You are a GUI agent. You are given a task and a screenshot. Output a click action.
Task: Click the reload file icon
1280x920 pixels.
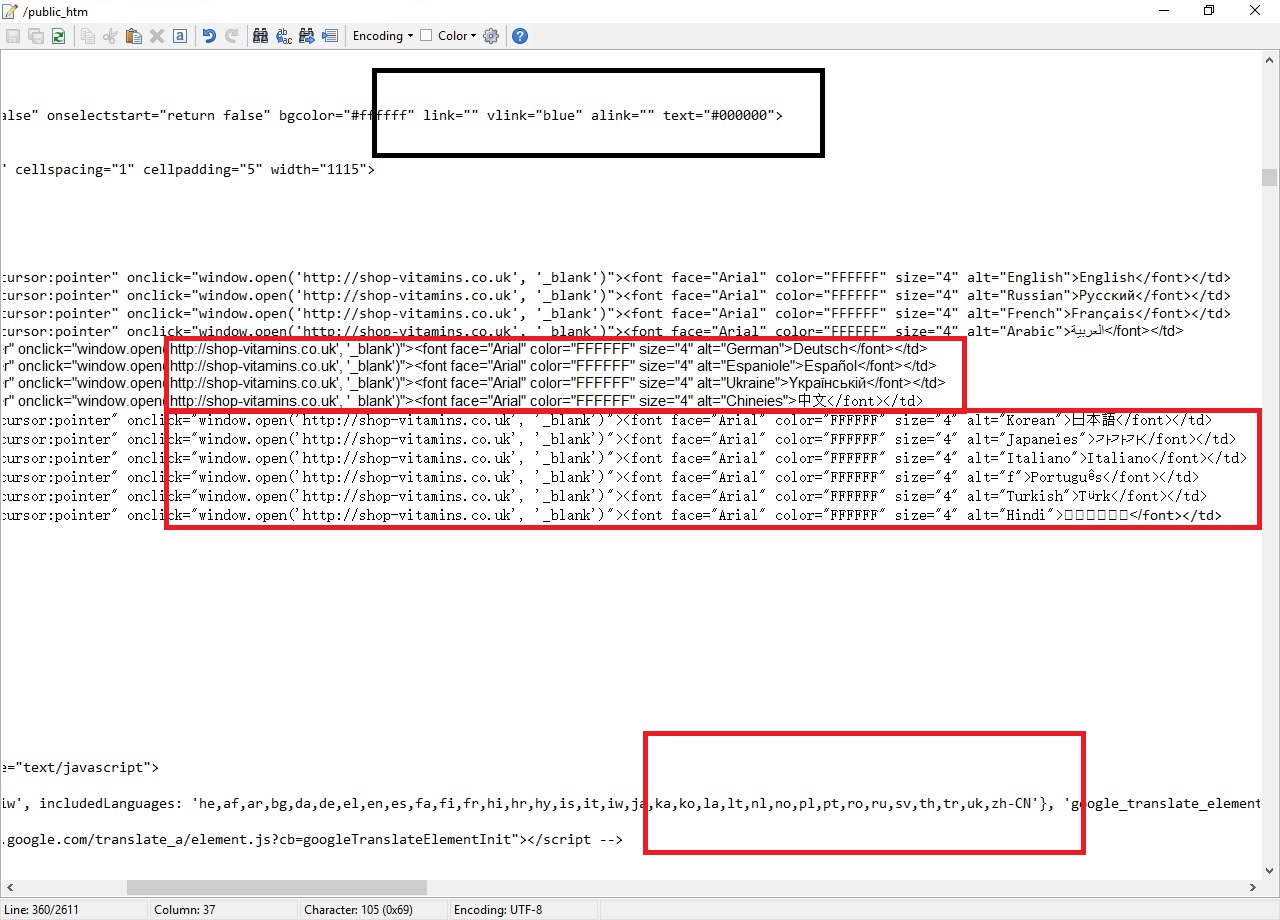[x=59, y=36]
